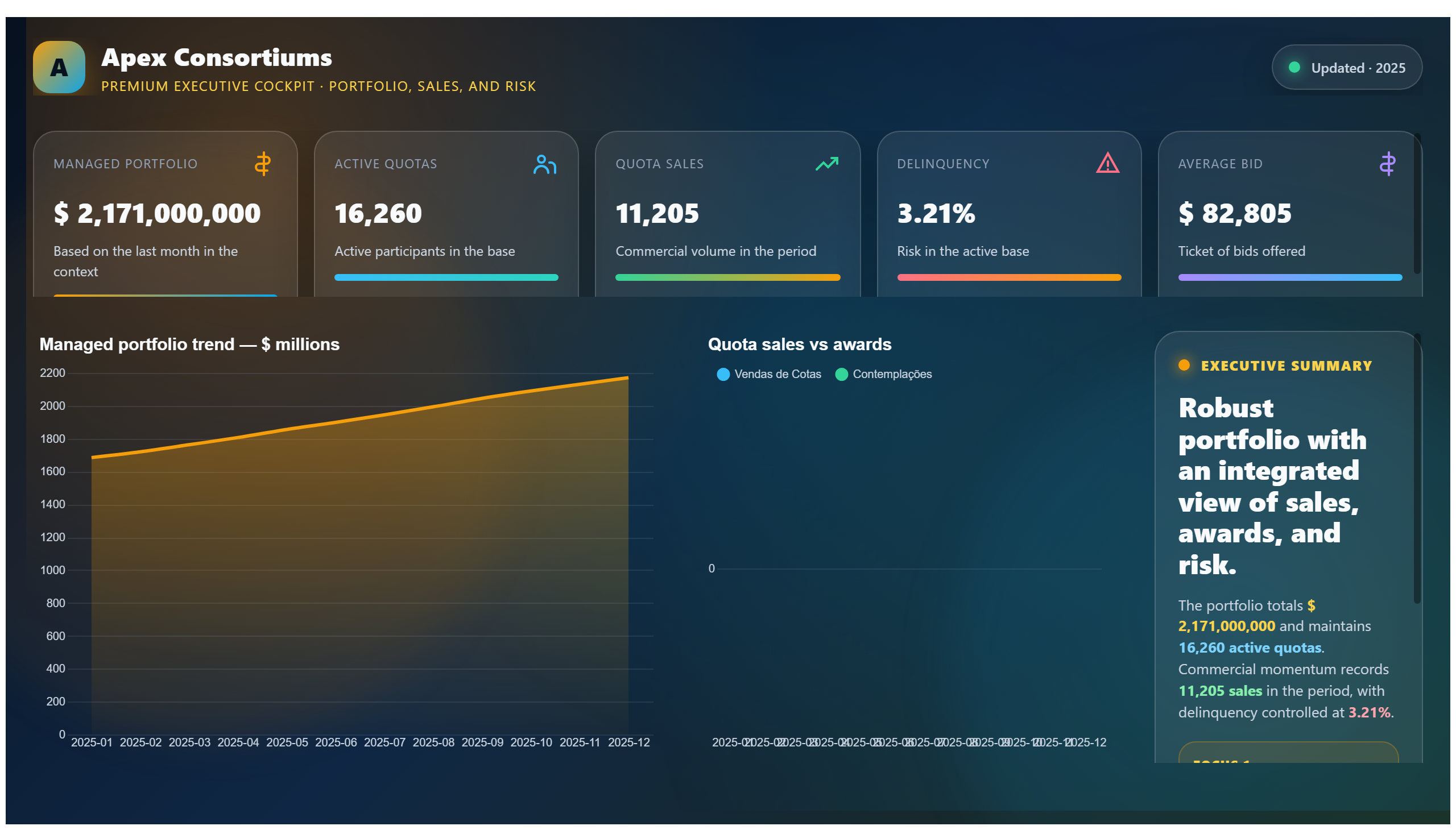This screenshot has width=1456, height=830.
Task: Click '16,260 active quotas' summary highlight
Action: click(1249, 648)
